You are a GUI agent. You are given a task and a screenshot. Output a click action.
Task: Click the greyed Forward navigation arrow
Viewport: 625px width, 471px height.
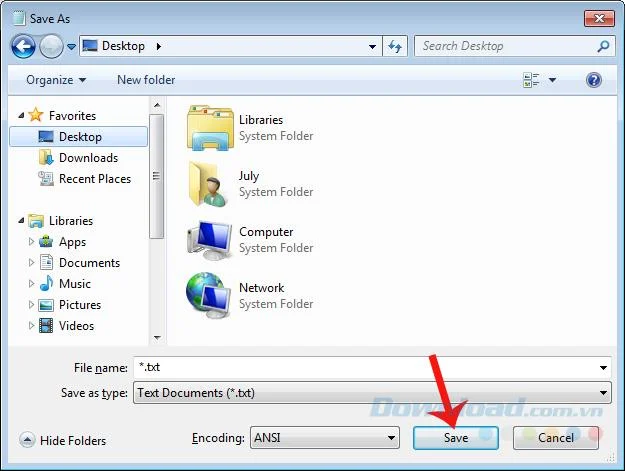click(x=51, y=47)
